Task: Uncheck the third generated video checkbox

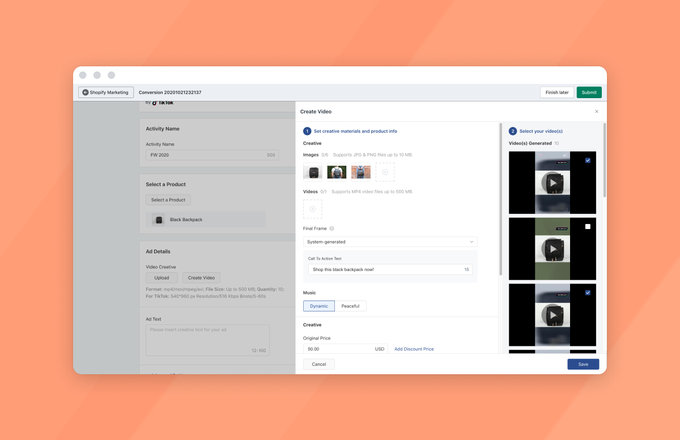Action: coord(588,293)
